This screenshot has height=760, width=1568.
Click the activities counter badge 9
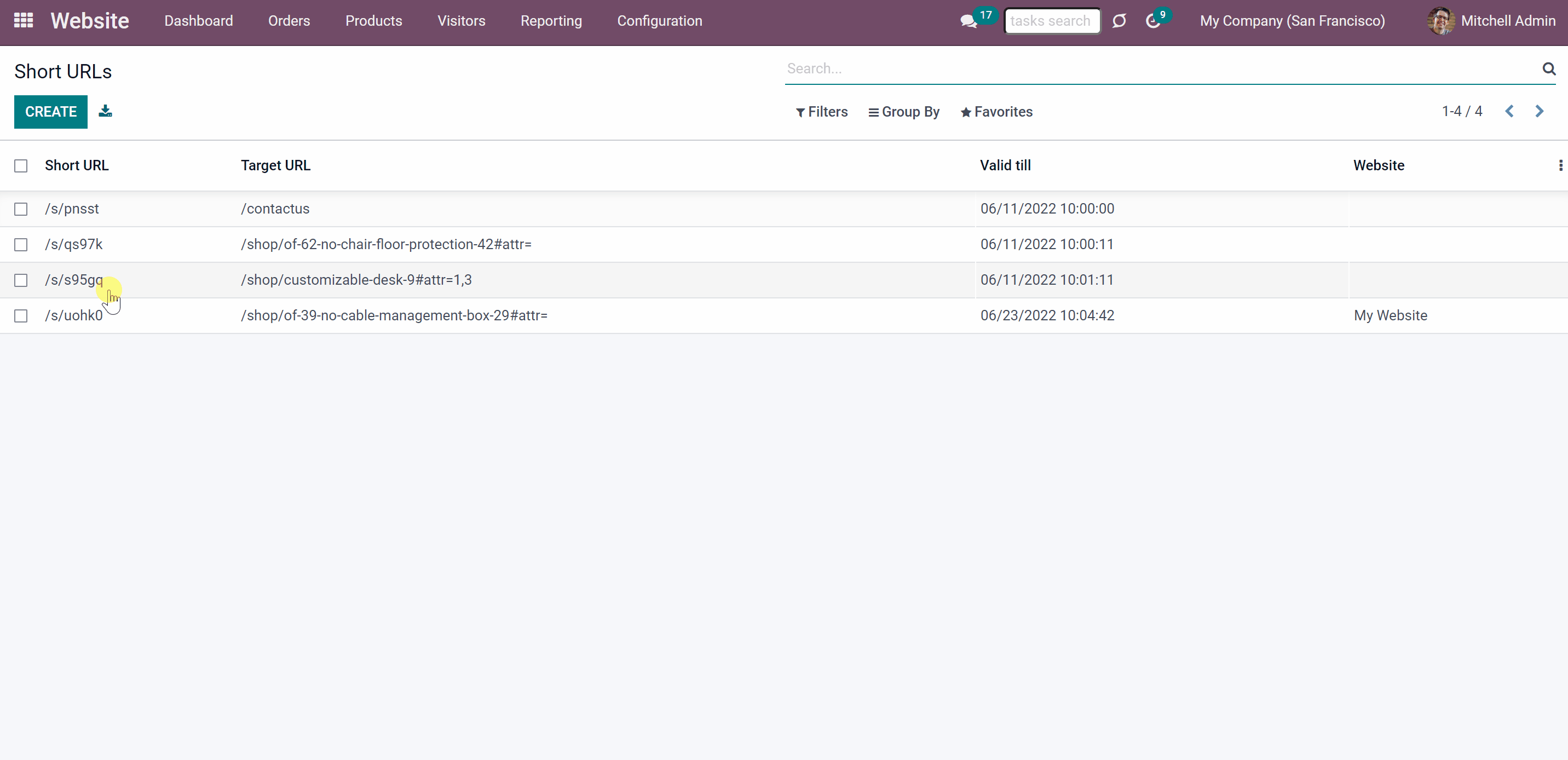pyautogui.click(x=1163, y=15)
